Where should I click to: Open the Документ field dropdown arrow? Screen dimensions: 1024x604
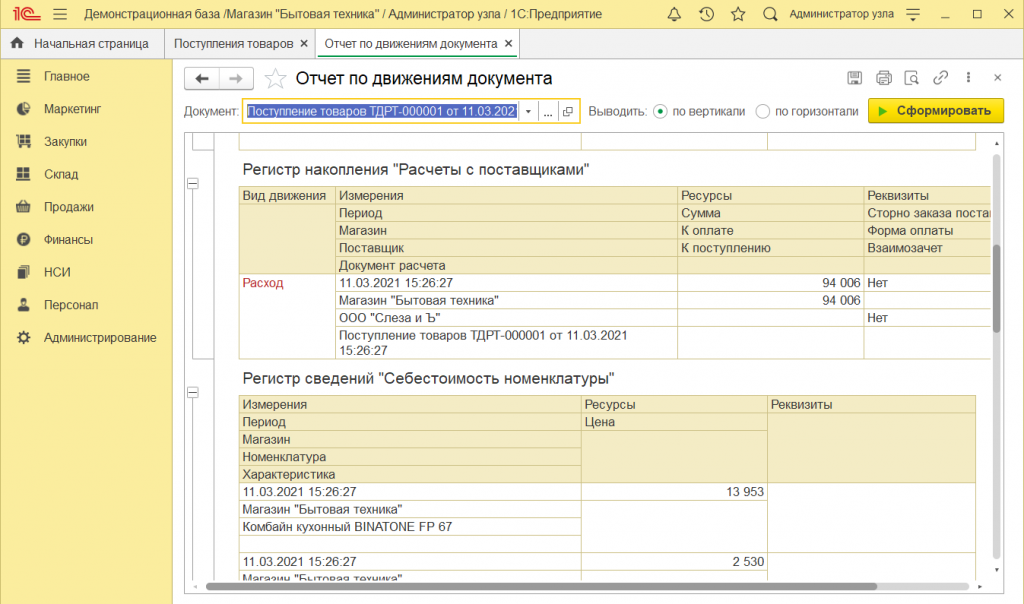[528, 112]
